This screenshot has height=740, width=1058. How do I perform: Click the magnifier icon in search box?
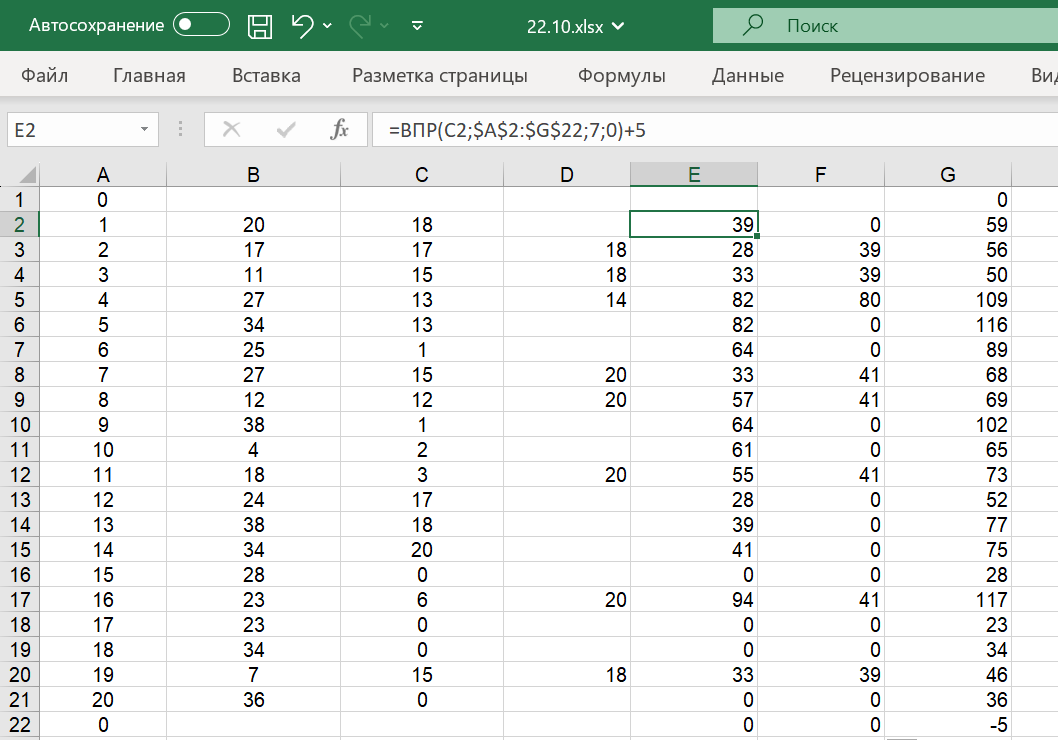coord(754,25)
